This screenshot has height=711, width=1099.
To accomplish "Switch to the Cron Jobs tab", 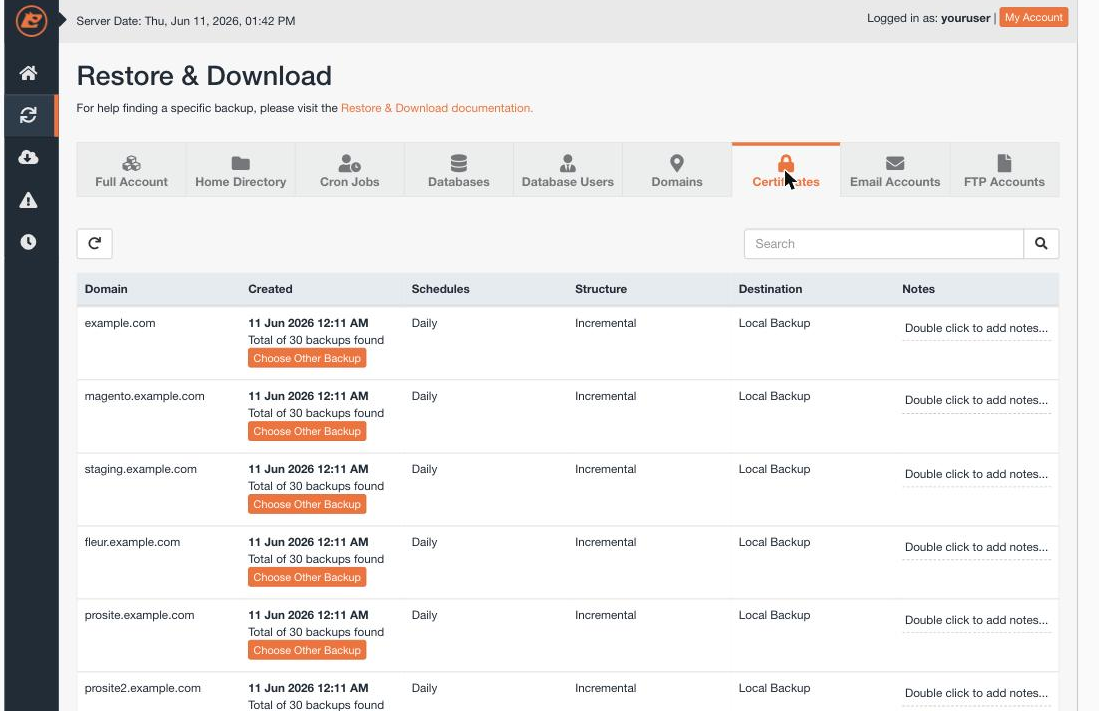I will point(350,170).
